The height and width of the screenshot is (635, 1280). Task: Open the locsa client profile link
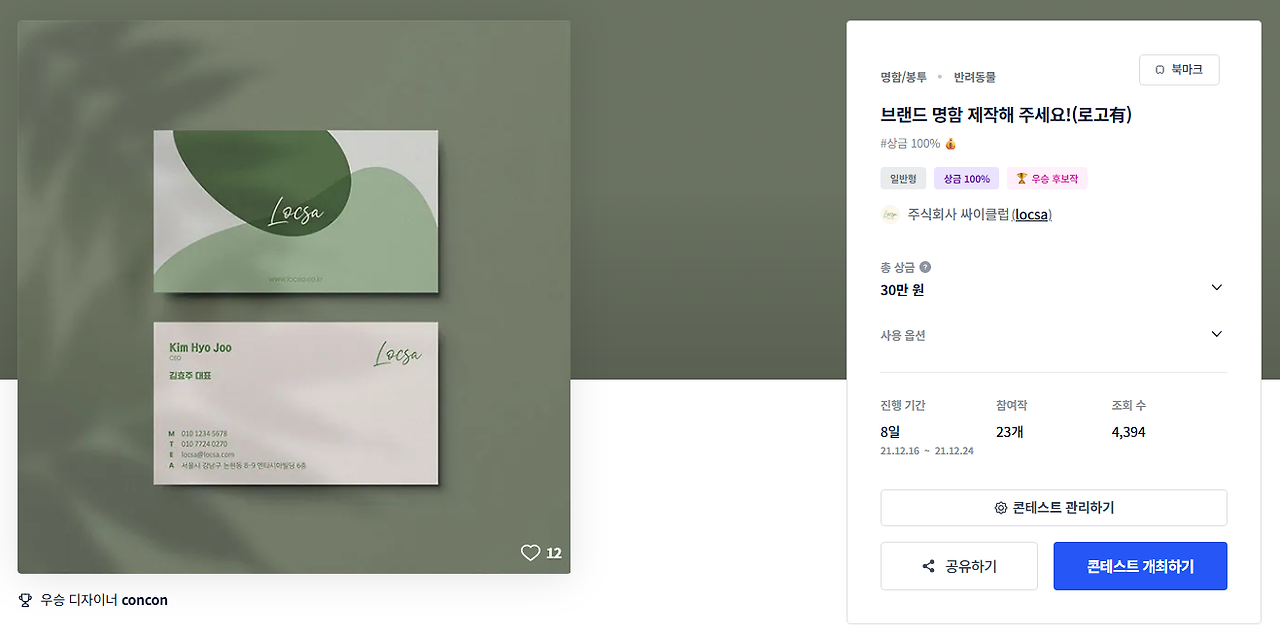pos(1032,214)
